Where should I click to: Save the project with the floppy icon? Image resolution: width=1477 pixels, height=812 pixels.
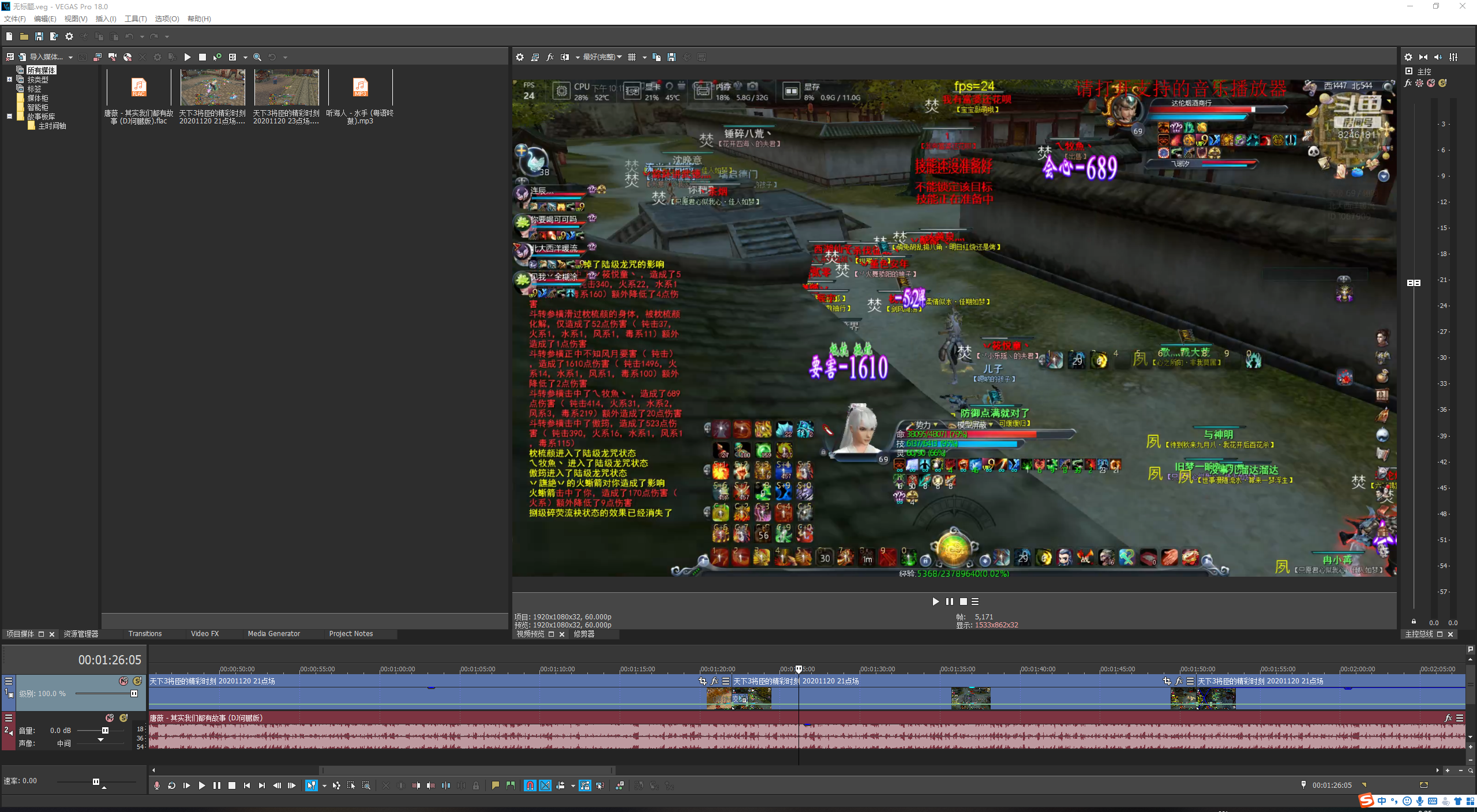point(39,36)
